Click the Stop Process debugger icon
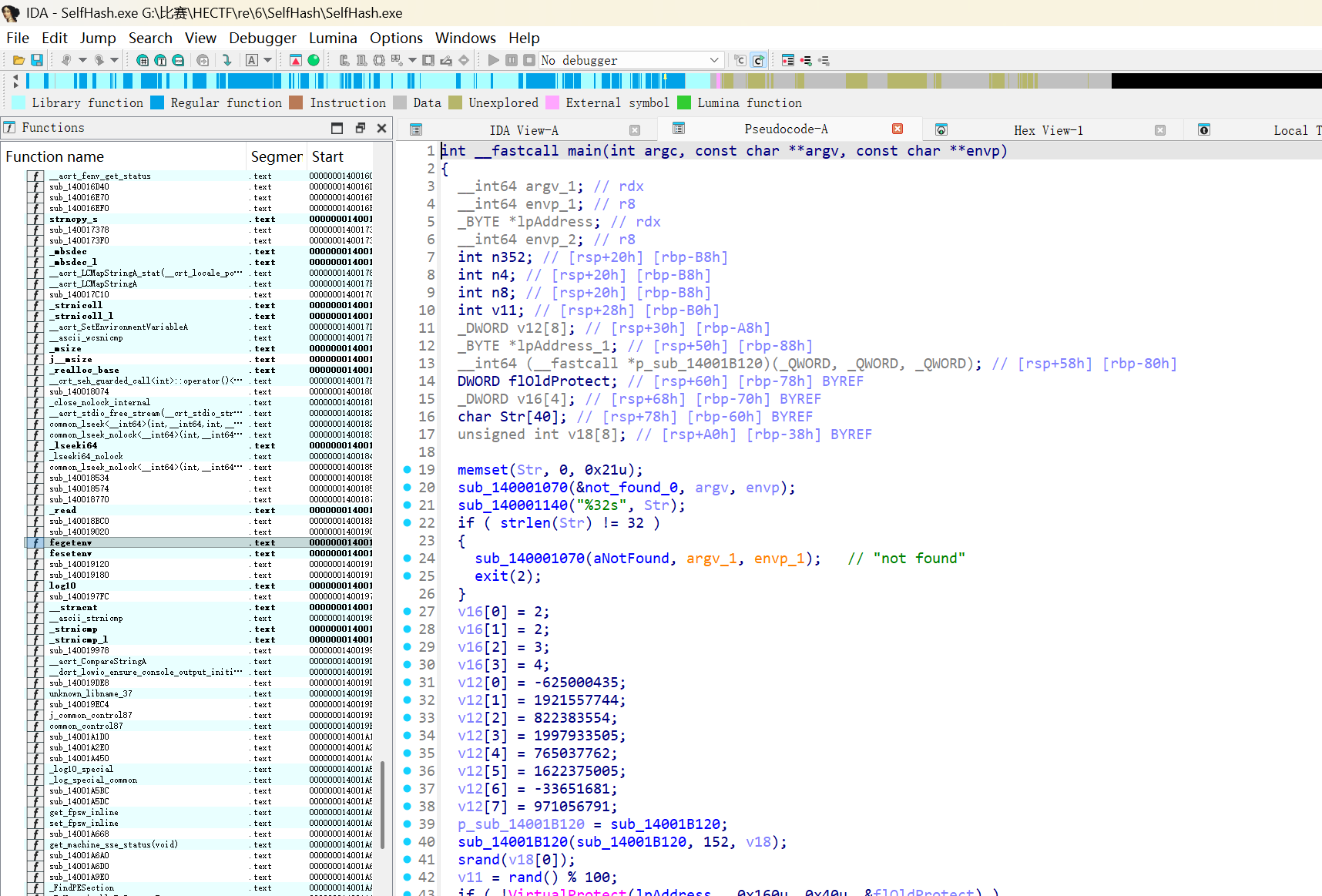 529,60
